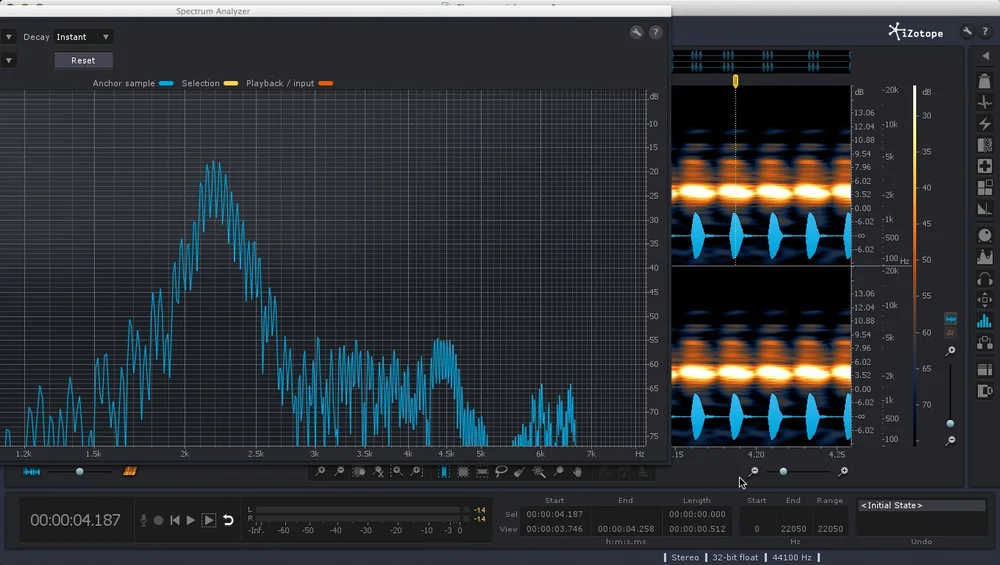
Task: Select Initial State in Undo history
Action: 921,505
